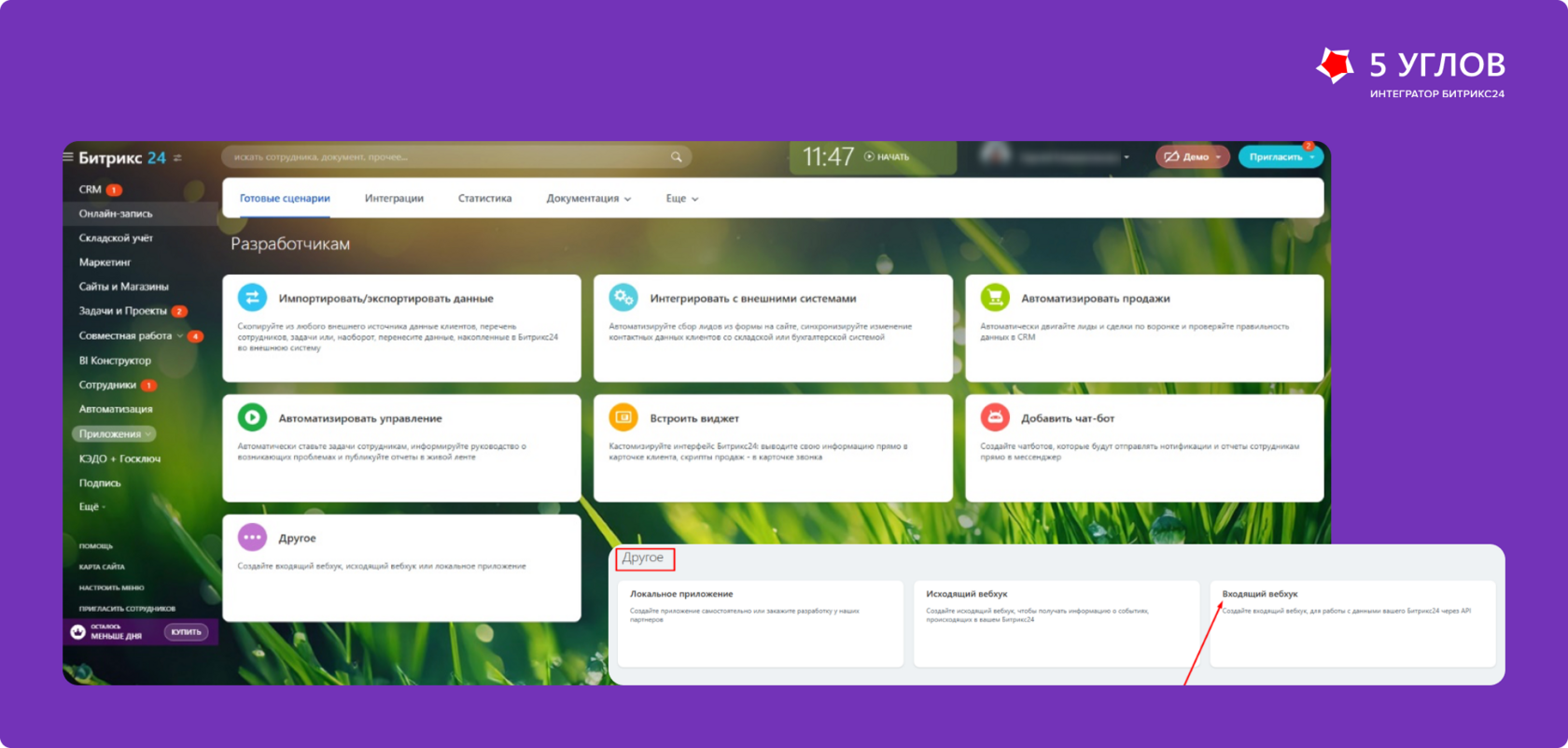Open the Пригласить dropdown arrow
Screen dimensions: 1568x748
pyautogui.click(x=1312, y=157)
